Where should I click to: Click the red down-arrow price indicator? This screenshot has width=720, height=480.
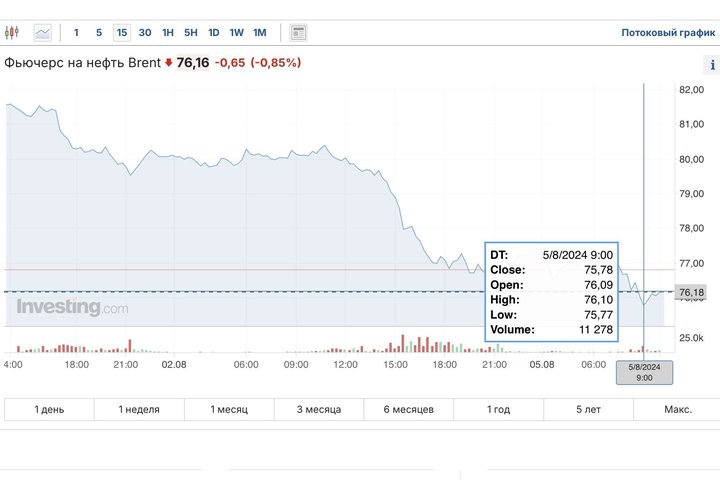169,63
